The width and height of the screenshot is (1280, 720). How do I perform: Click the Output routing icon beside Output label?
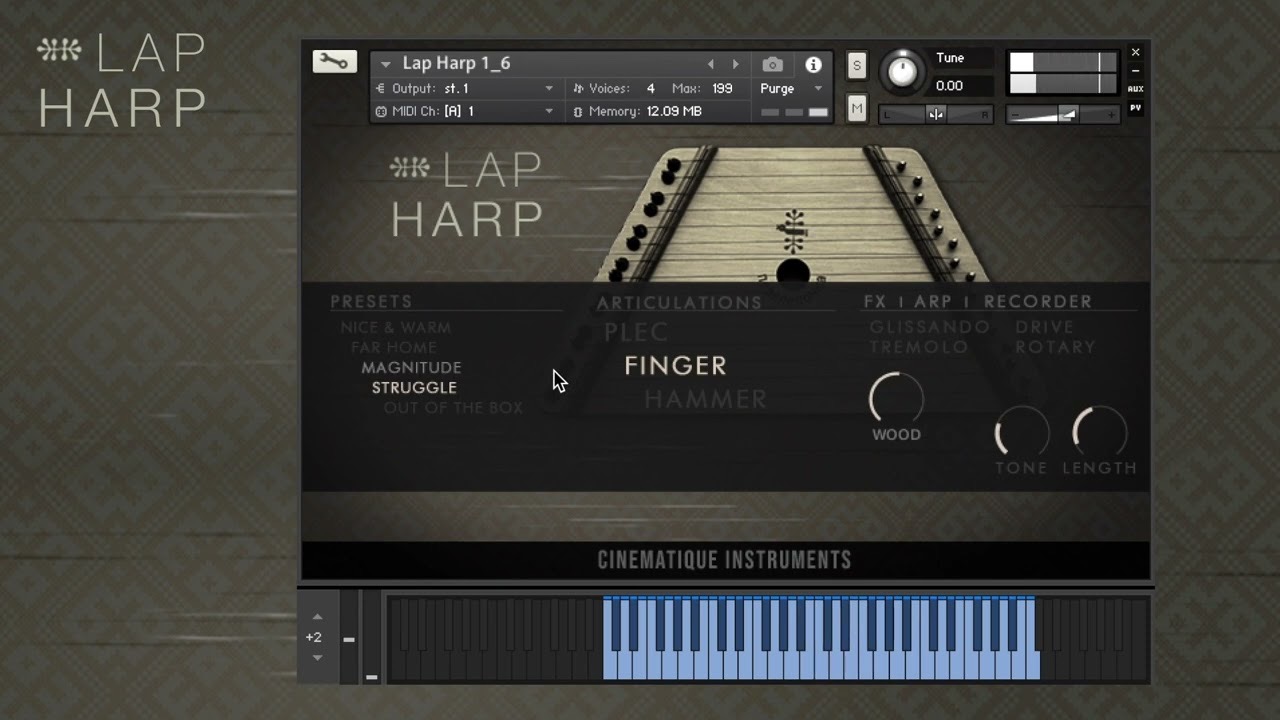click(x=381, y=88)
